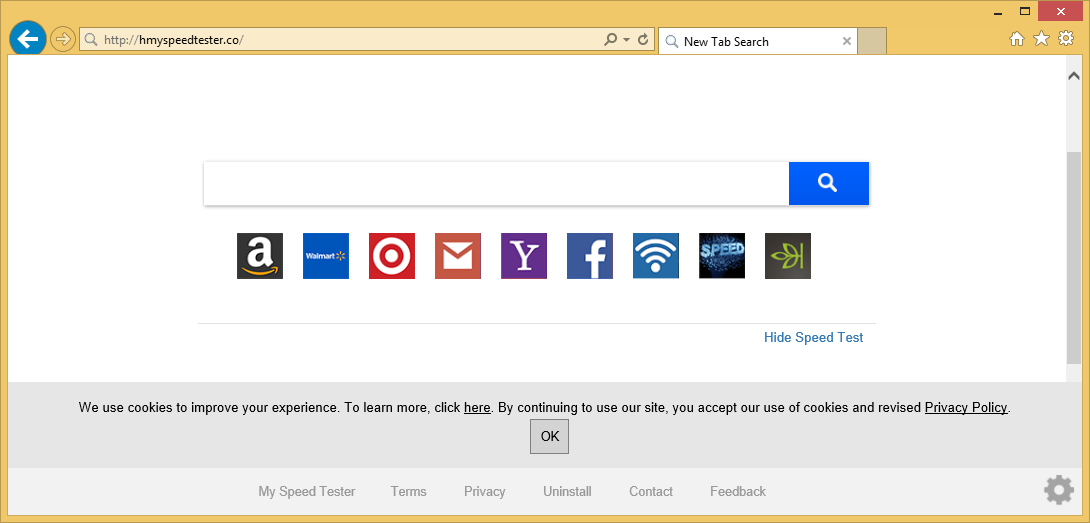Open the Amazon shortcut icon
Viewport: 1090px width, 523px height.
(x=260, y=256)
